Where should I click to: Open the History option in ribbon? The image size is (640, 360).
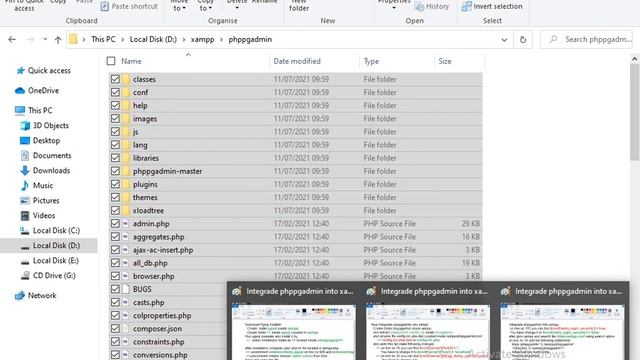(431, 7)
